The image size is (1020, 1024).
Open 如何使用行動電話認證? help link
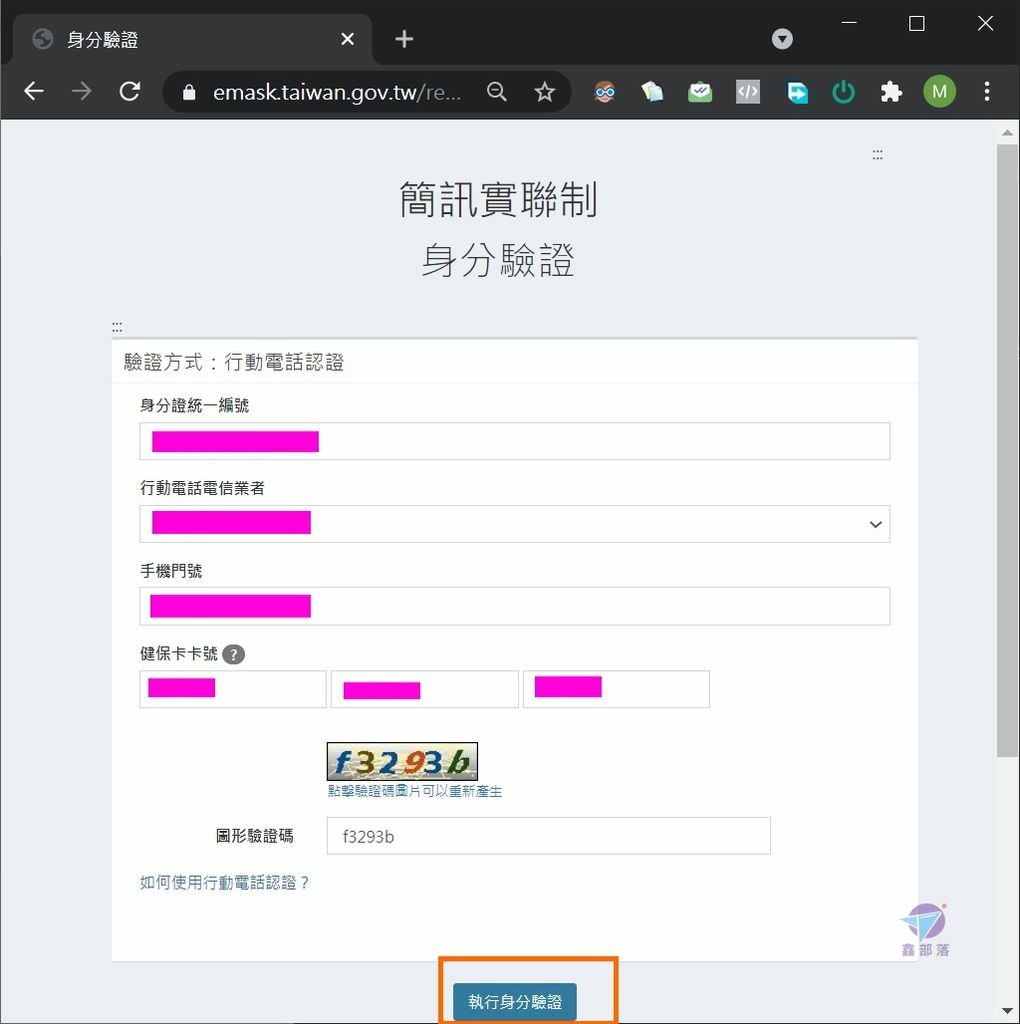pyautogui.click(x=224, y=883)
